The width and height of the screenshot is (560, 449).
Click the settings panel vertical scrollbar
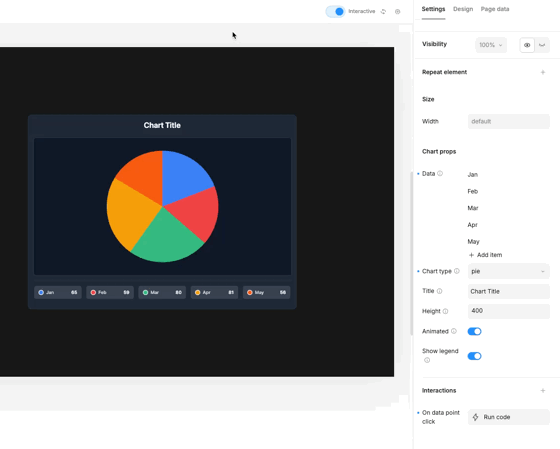click(411, 254)
